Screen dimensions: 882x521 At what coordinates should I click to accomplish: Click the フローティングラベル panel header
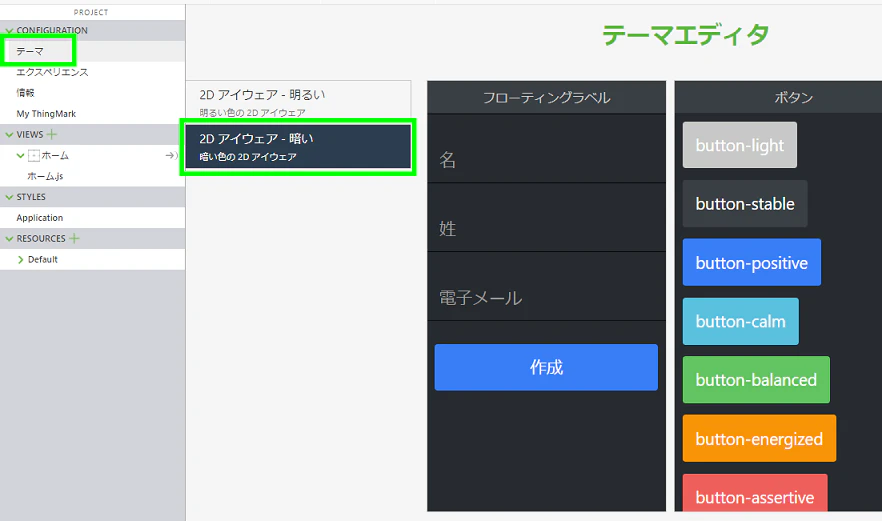point(546,97)
